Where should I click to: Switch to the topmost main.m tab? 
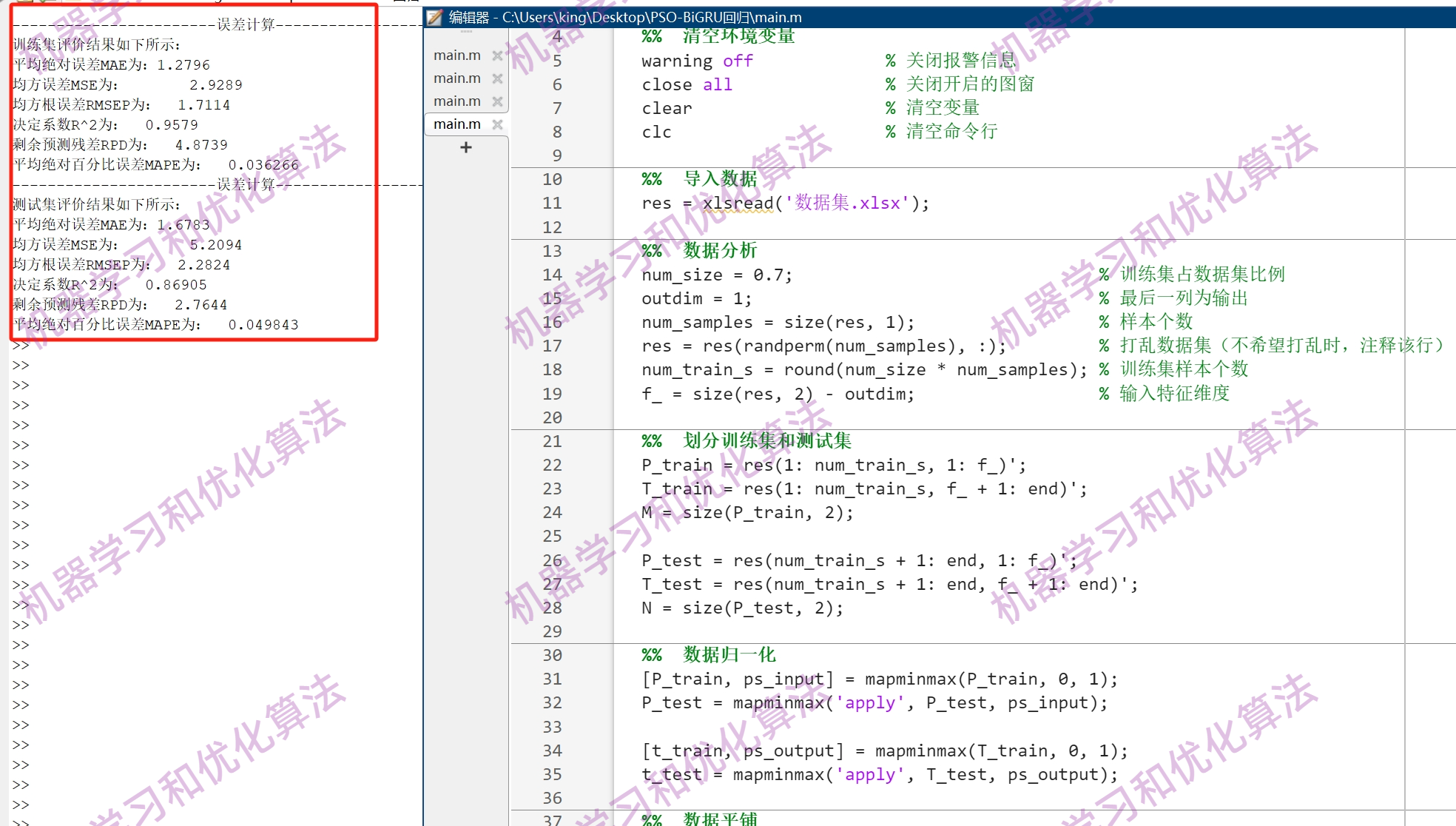[456, 56]
